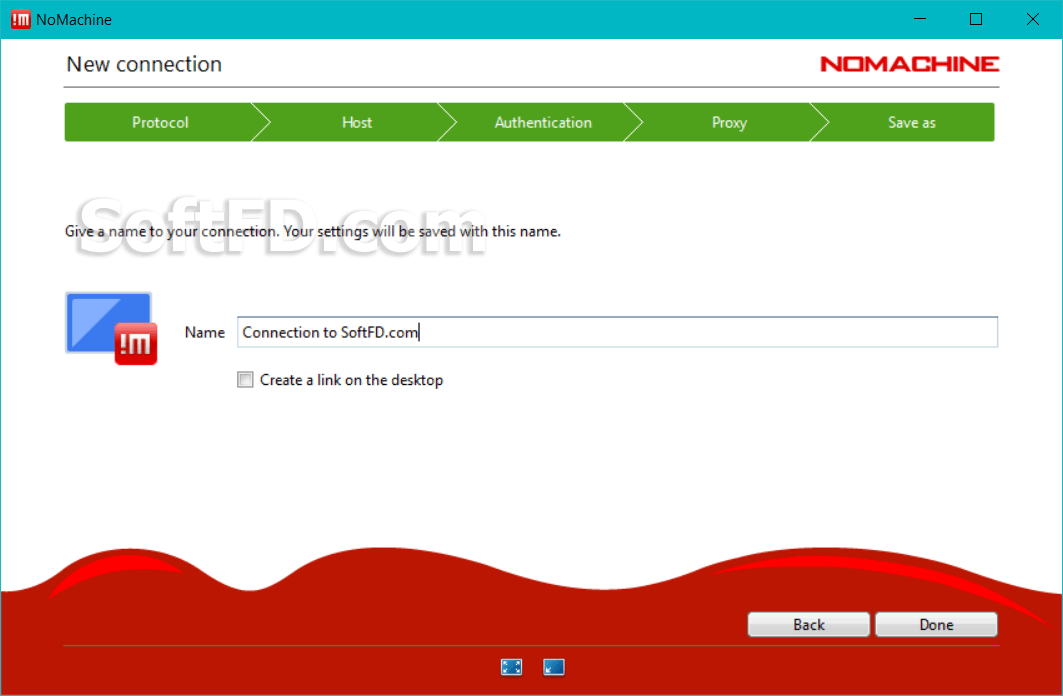Click the fullscreen icon at the bottom
The width and height of the screenshot is (1063, 696).
click(x=511, y=667)
